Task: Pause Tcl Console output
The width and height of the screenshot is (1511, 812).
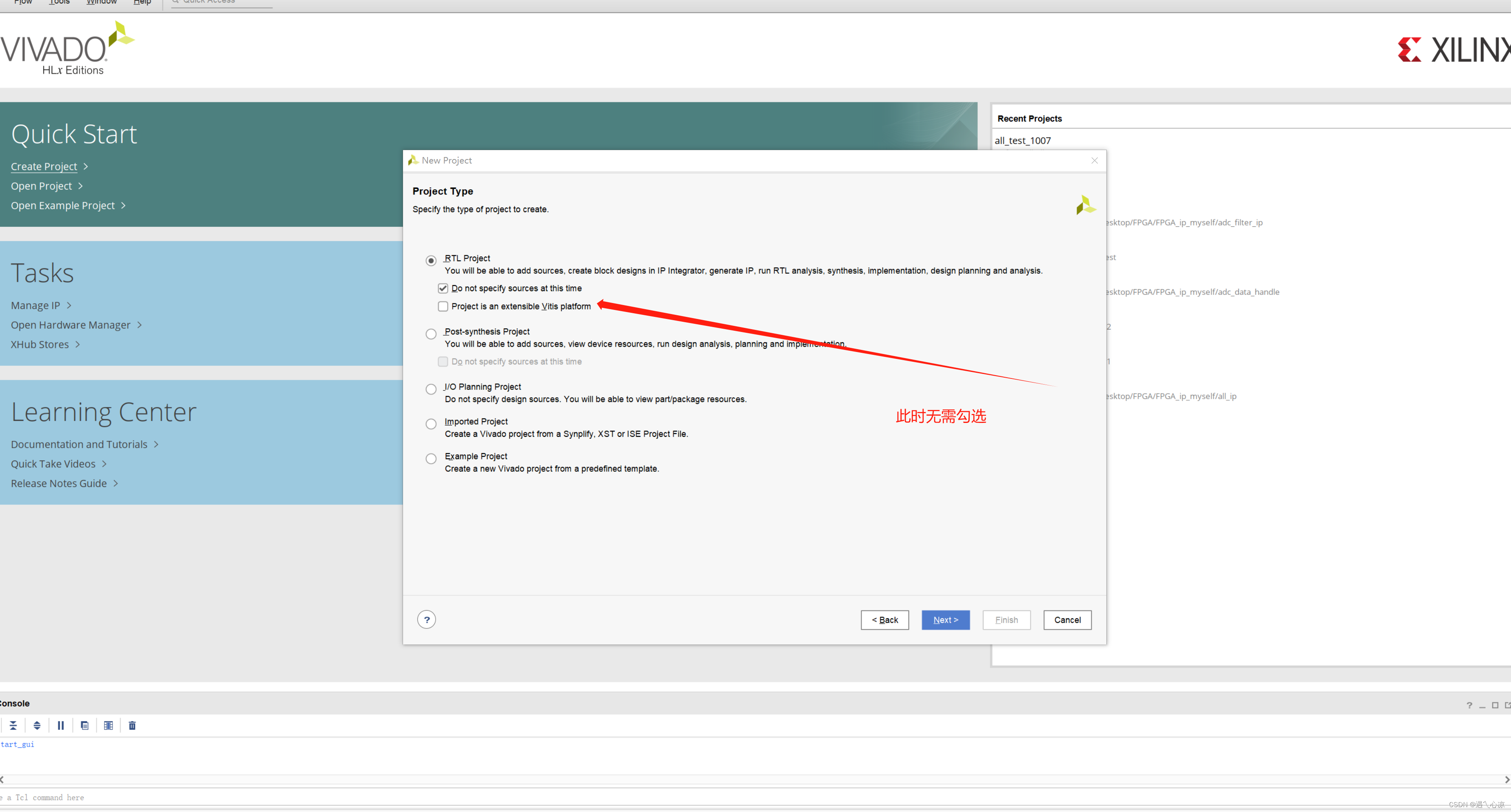Action: 60,725
